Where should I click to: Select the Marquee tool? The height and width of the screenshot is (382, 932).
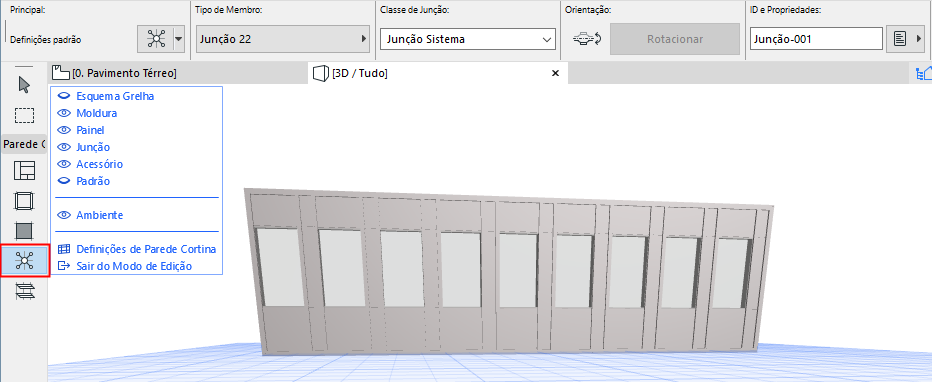pos(24,115)
